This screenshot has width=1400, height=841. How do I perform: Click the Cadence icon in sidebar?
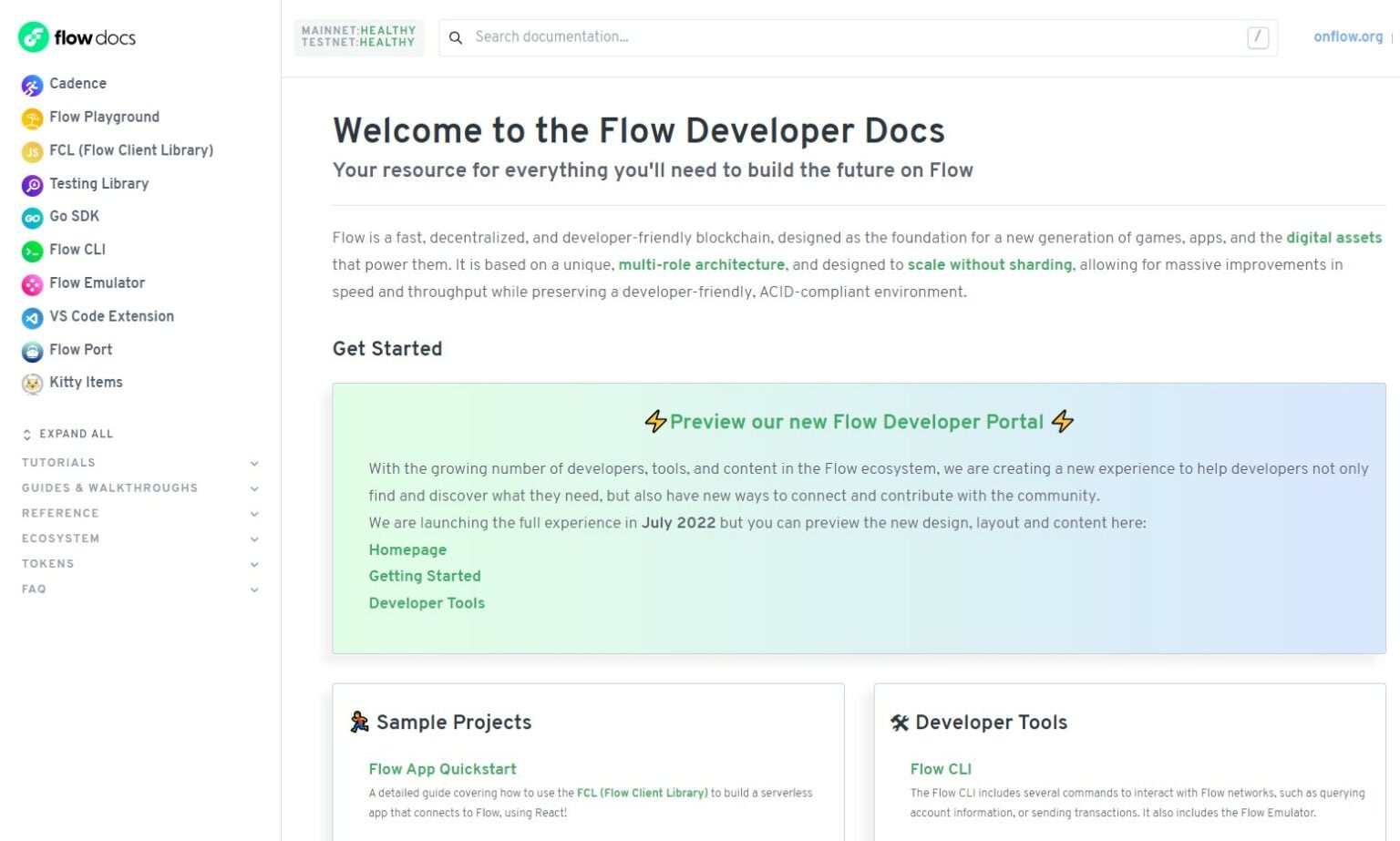[32, 86]
